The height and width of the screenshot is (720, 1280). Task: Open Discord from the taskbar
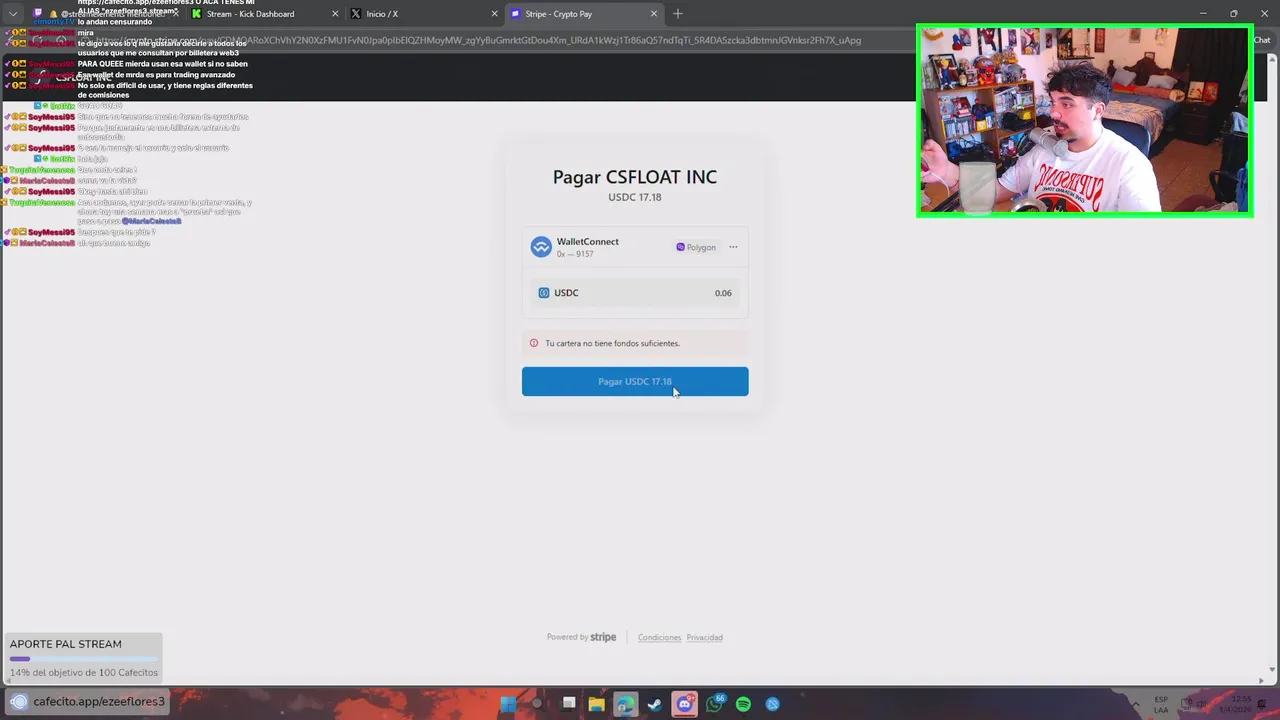point(684,704)
